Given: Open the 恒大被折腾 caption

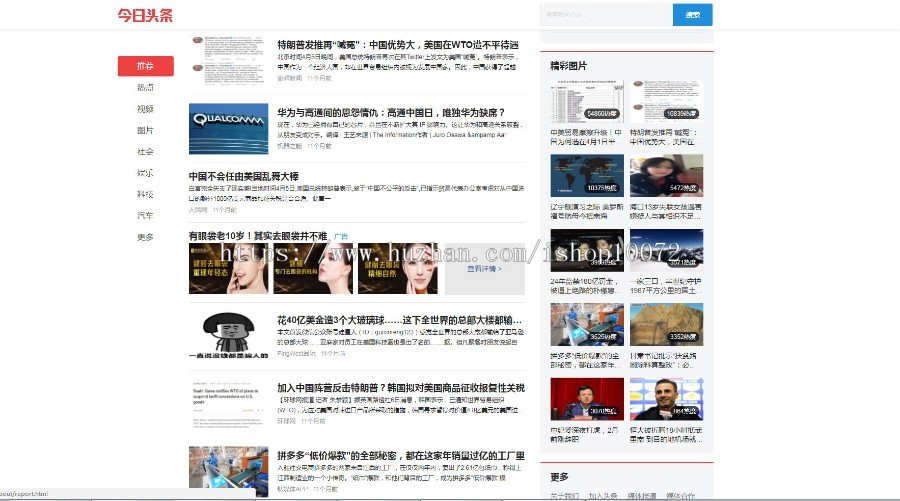Looking at the screenshot, I should (666, 434).
